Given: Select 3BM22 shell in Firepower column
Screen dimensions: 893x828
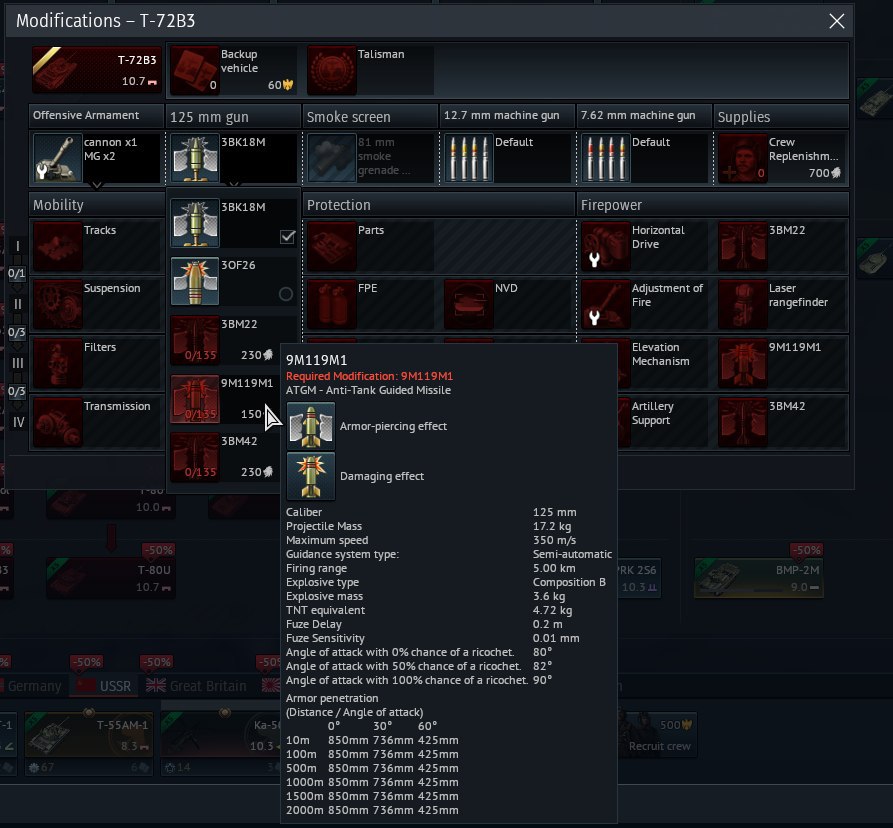Looking at the screenshot, I should coord(781,246).
